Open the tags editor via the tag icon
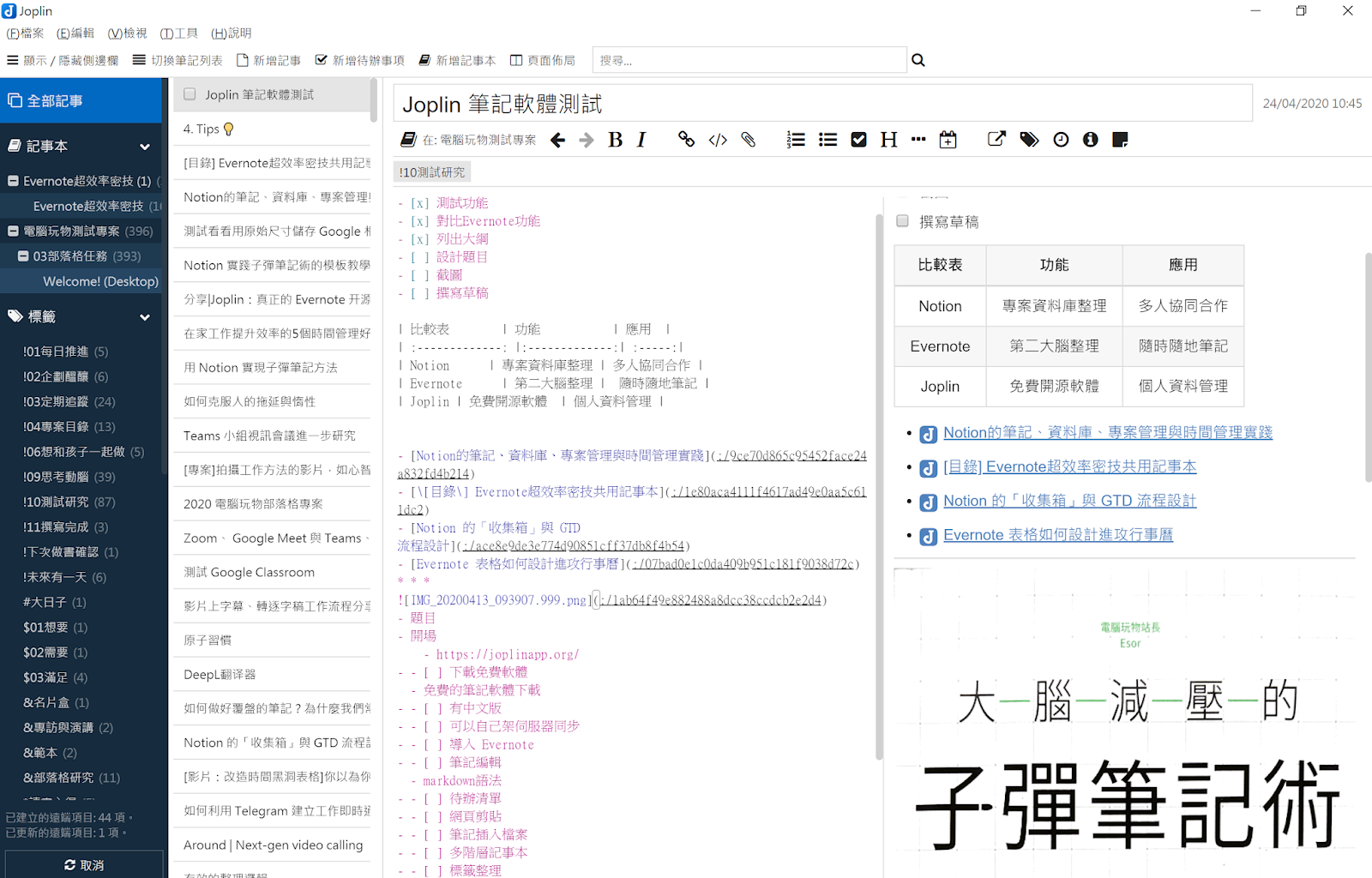Viewport: 1372px width, 878px height. click(1029, 140)
